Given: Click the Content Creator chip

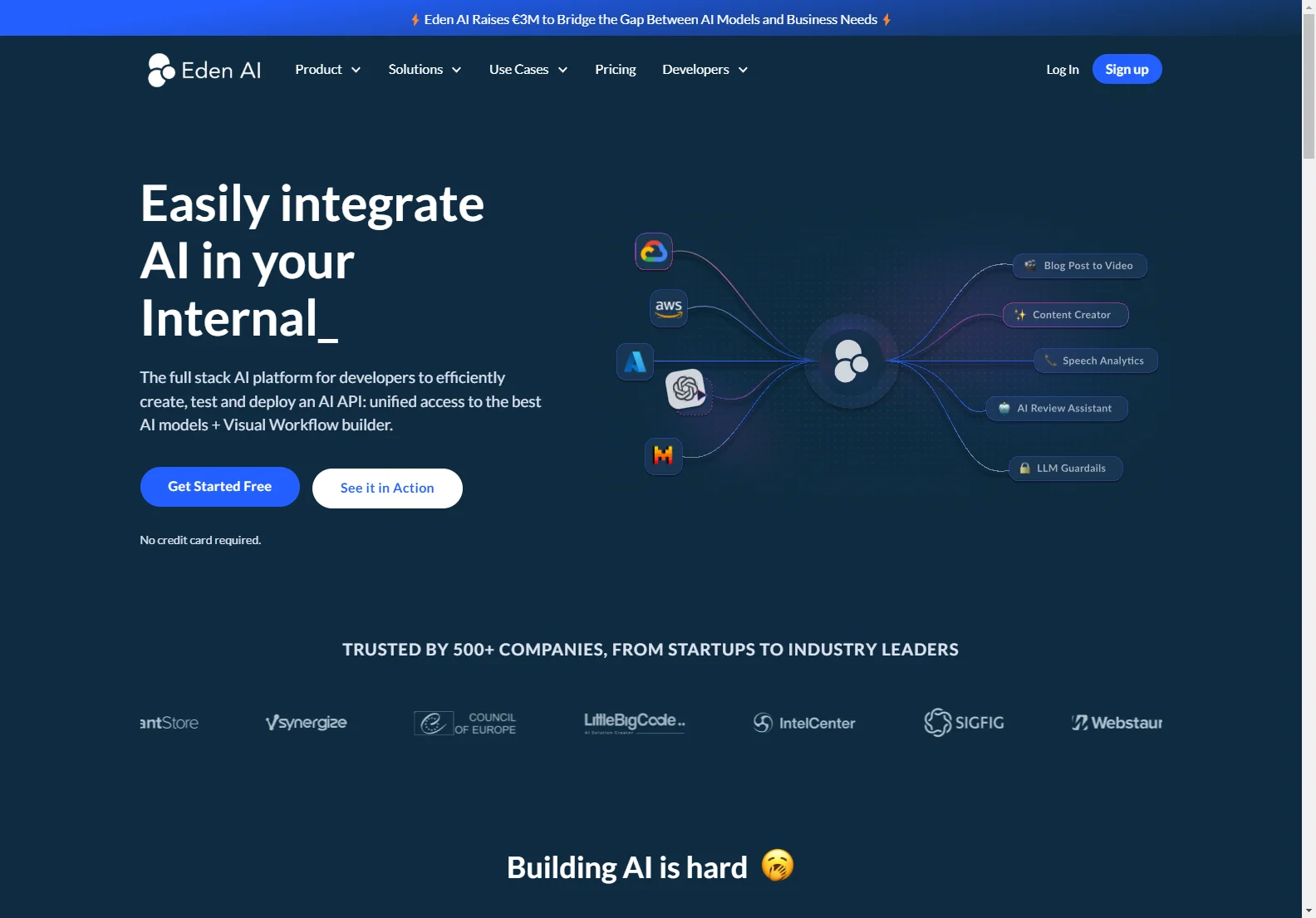Looking at the screenshot, I should [1065, 315].
